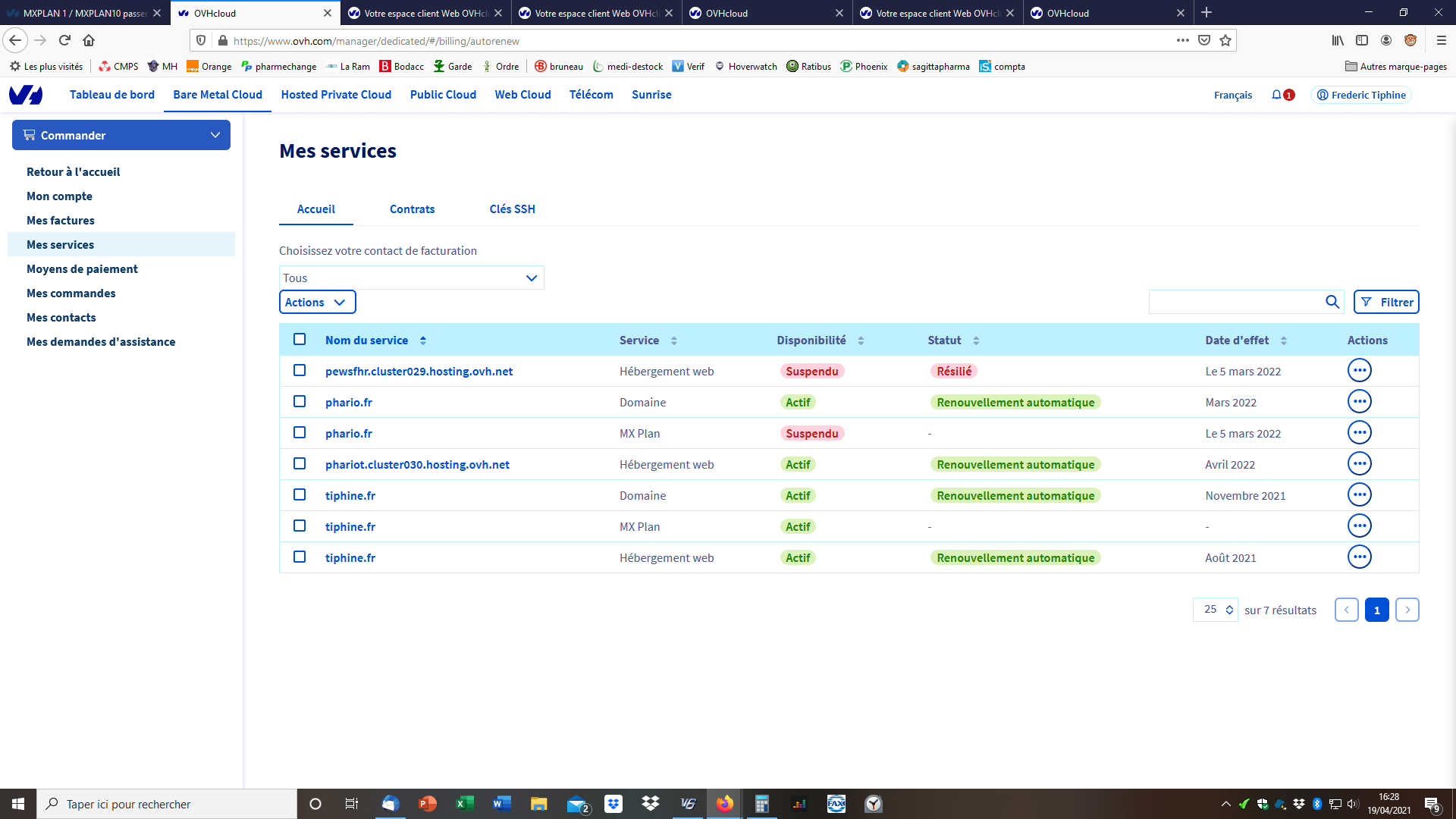The image size is (1456, 819).
Task: Check the phario.fr Domaine row checkbox
Action: 300,402
